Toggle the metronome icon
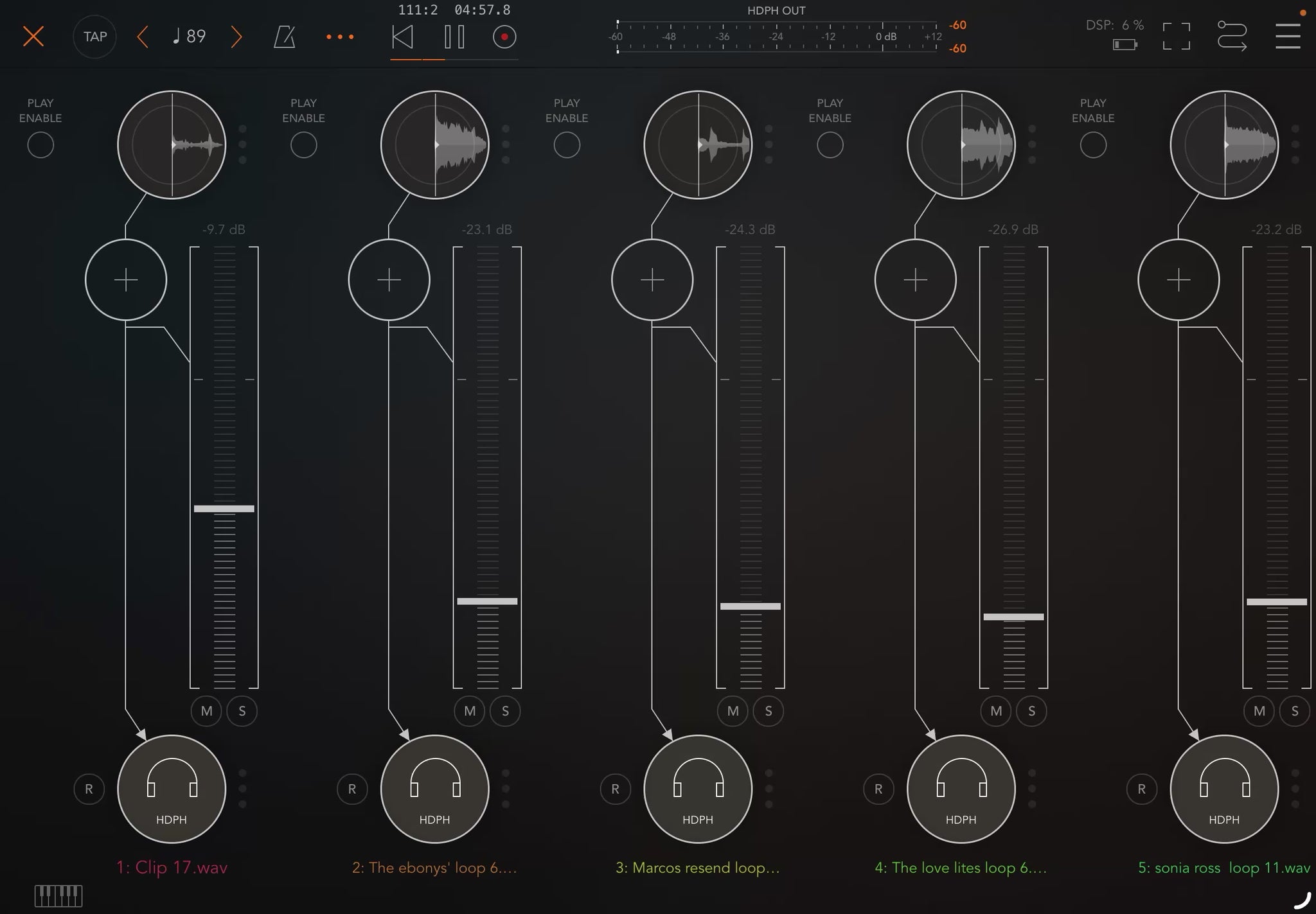This screenshot has height=914, width=1316. (284, 37)
